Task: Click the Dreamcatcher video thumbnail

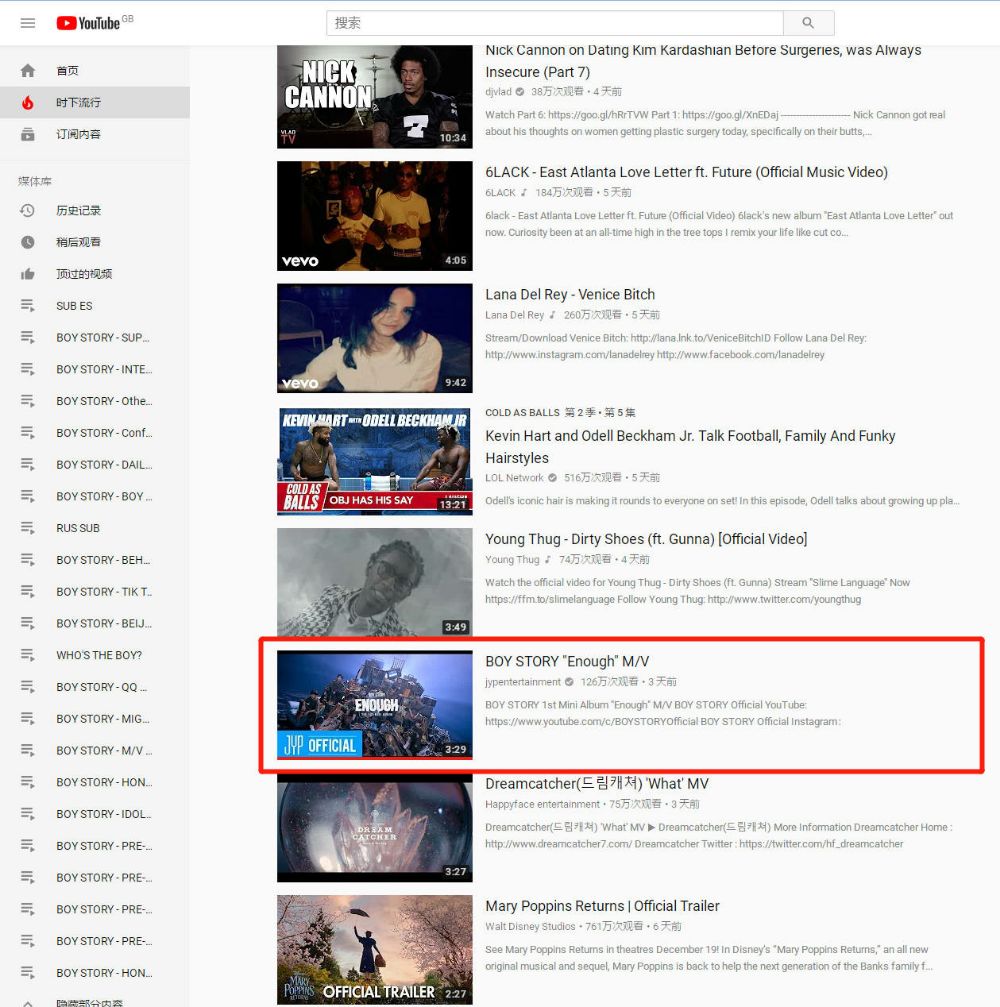Action: pos(375,827)
